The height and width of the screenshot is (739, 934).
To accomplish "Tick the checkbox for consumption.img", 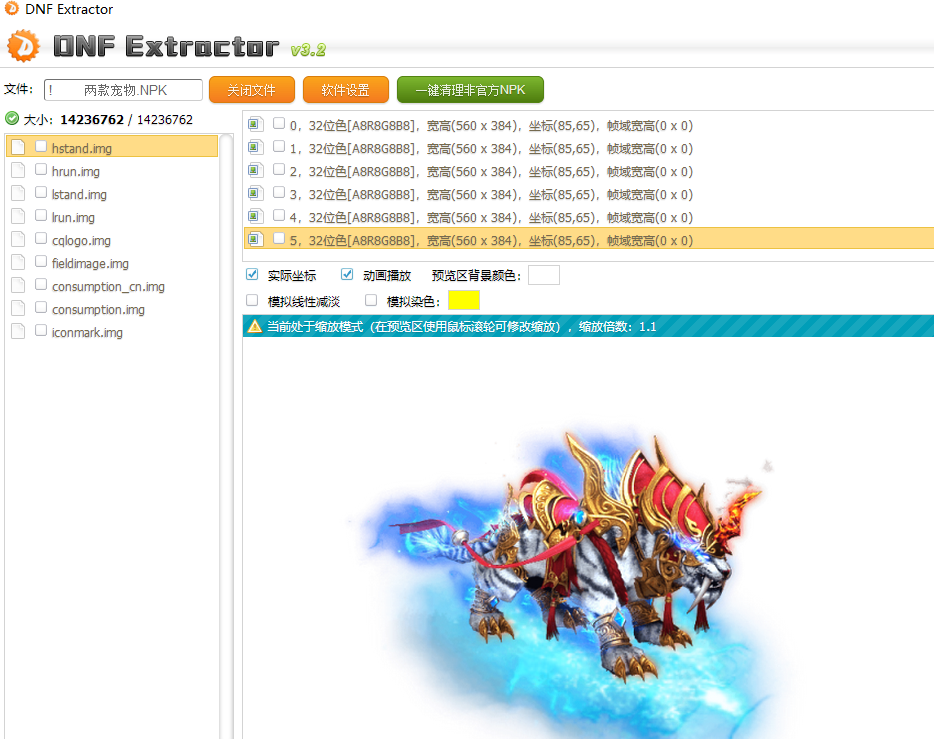I will tap(41, 307).
